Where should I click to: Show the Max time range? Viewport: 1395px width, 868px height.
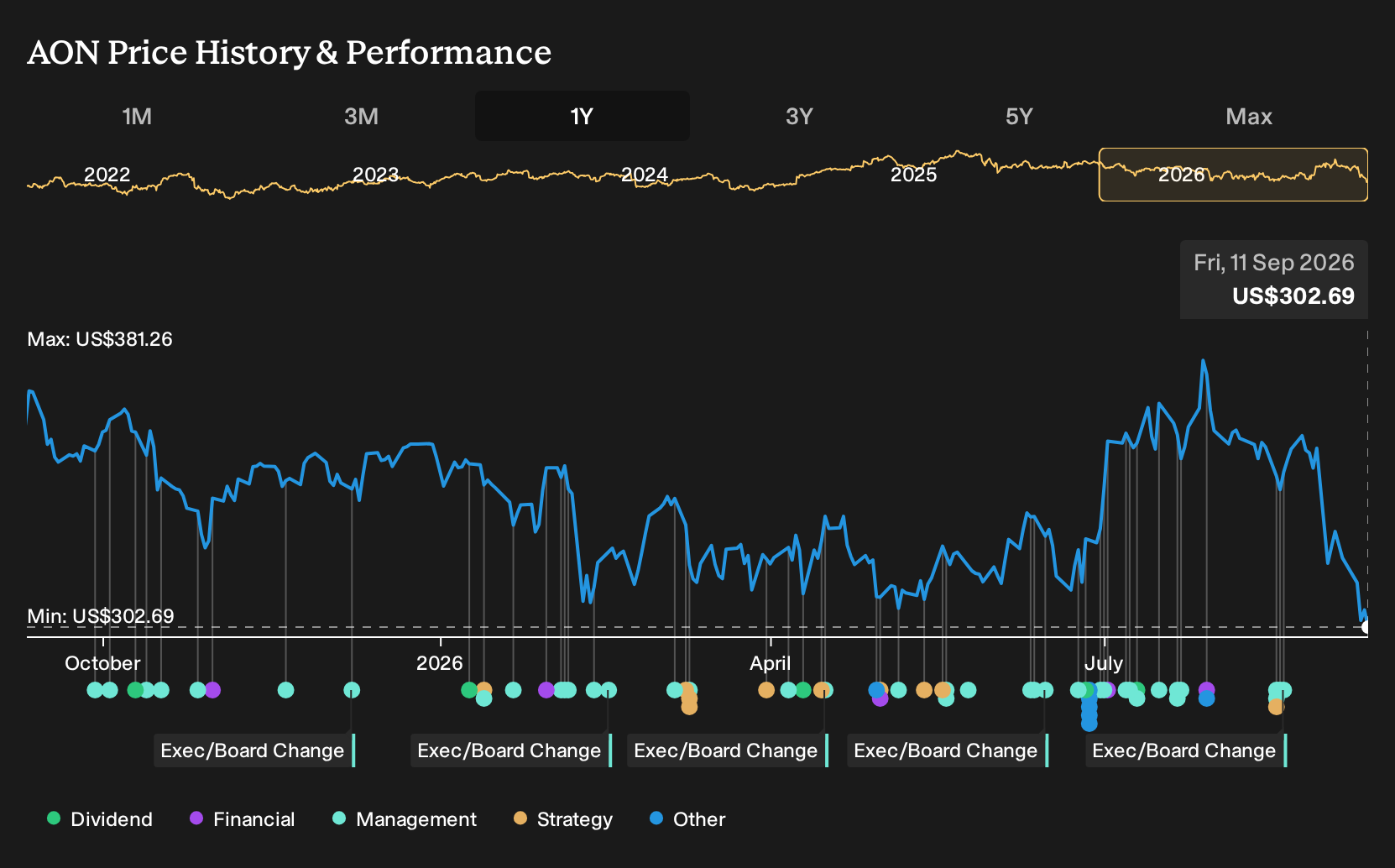[x=1249, y=116]
